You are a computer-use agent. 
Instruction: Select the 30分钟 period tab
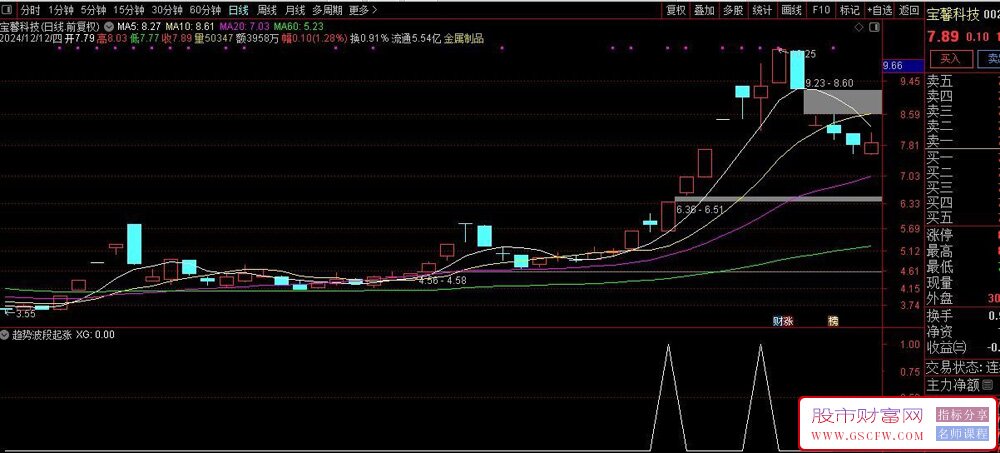pyautogui.click(x=167, y=10)
